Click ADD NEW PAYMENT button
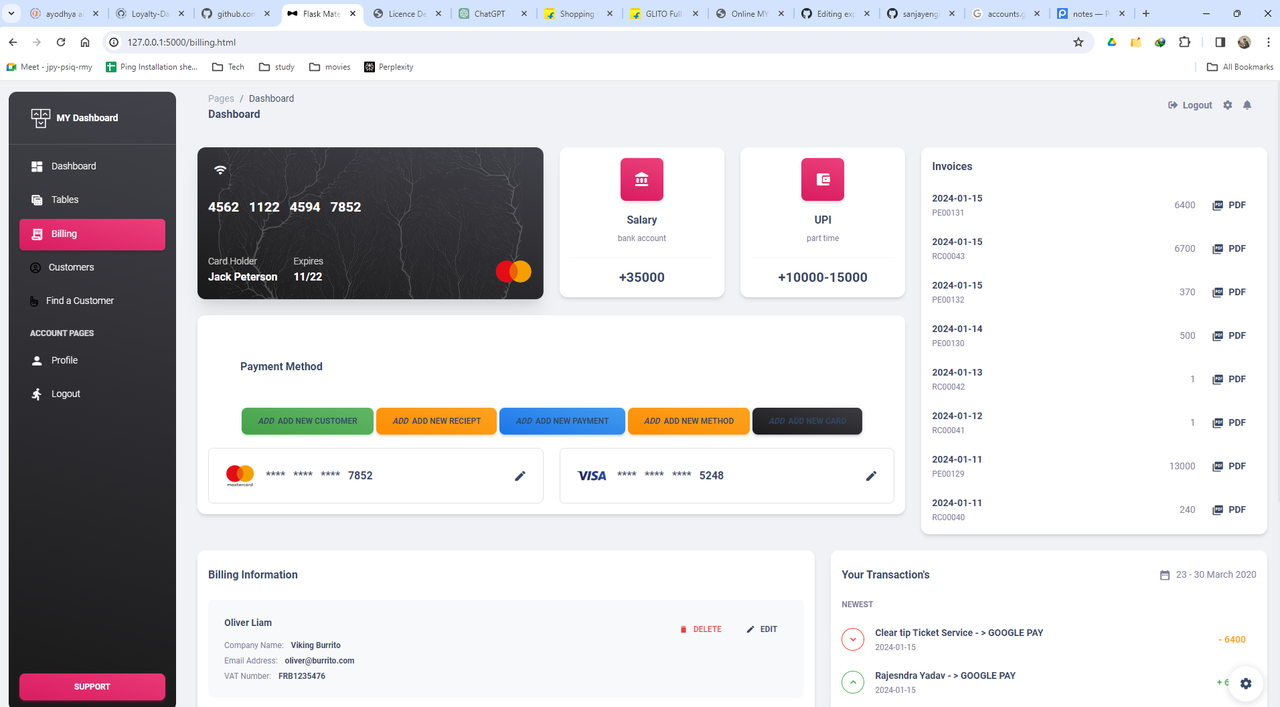Viewport: 1280px width, 707px height. click(562, 421)
